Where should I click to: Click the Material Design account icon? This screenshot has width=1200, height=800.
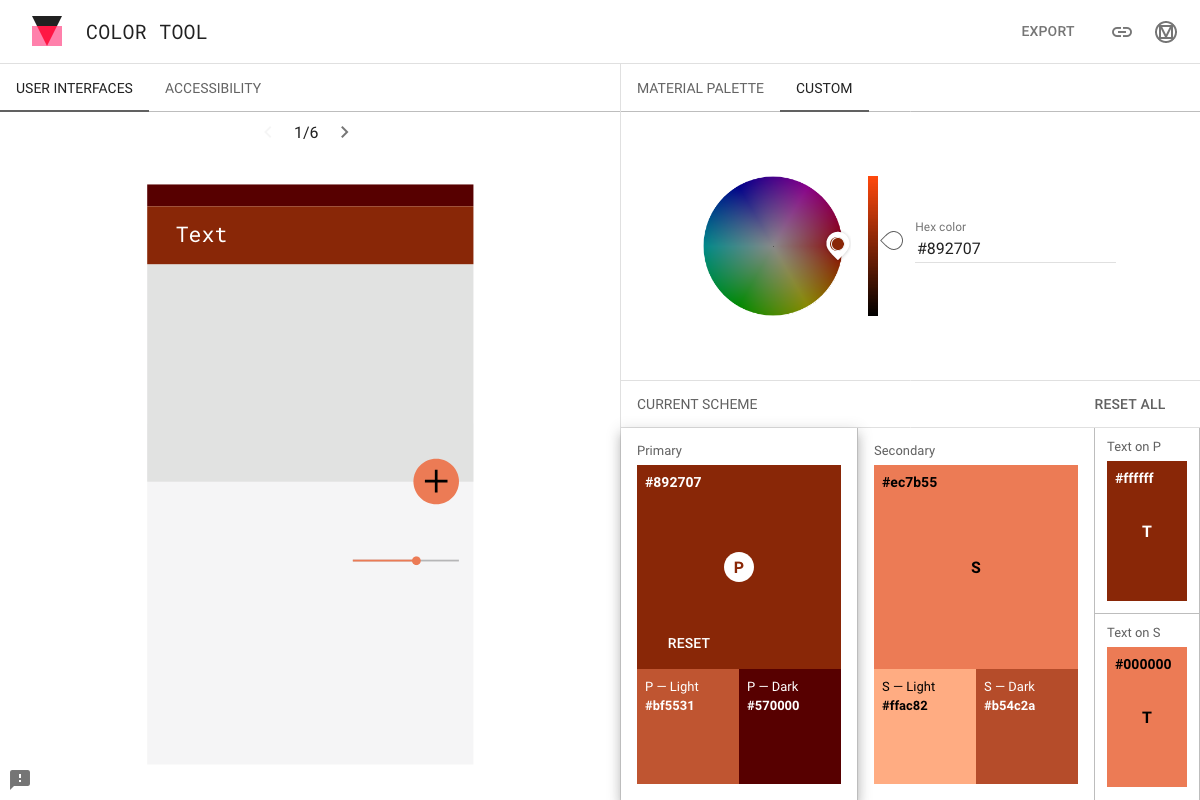click(1165, 31)
